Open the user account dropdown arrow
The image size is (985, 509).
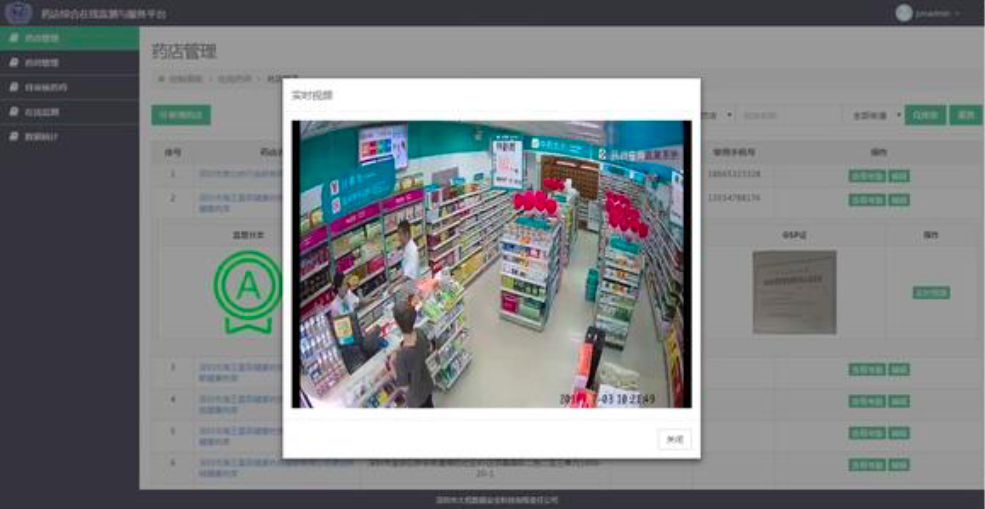(957, 14)
